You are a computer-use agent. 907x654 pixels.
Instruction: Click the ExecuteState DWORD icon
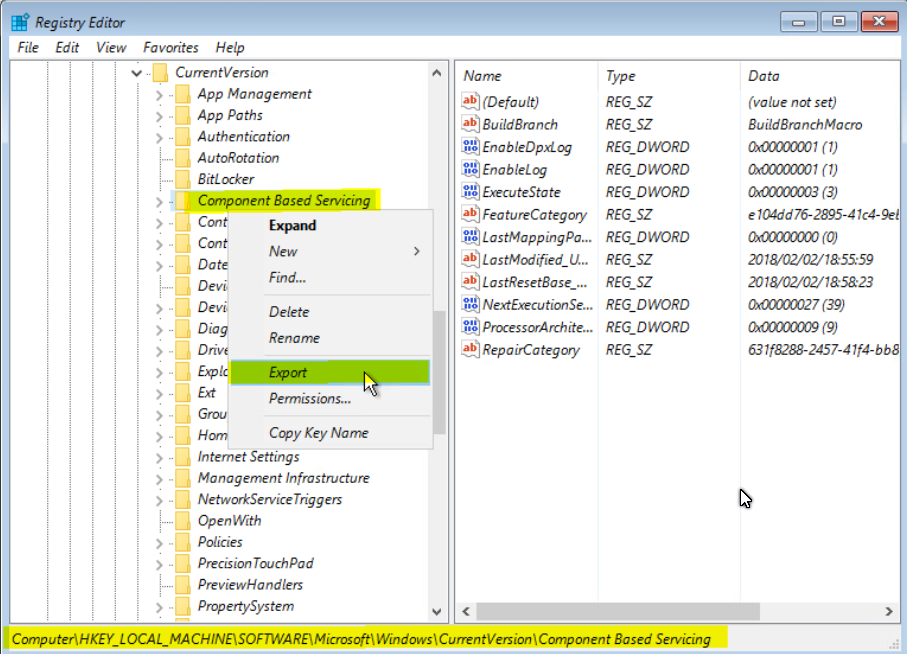(470, 191)
